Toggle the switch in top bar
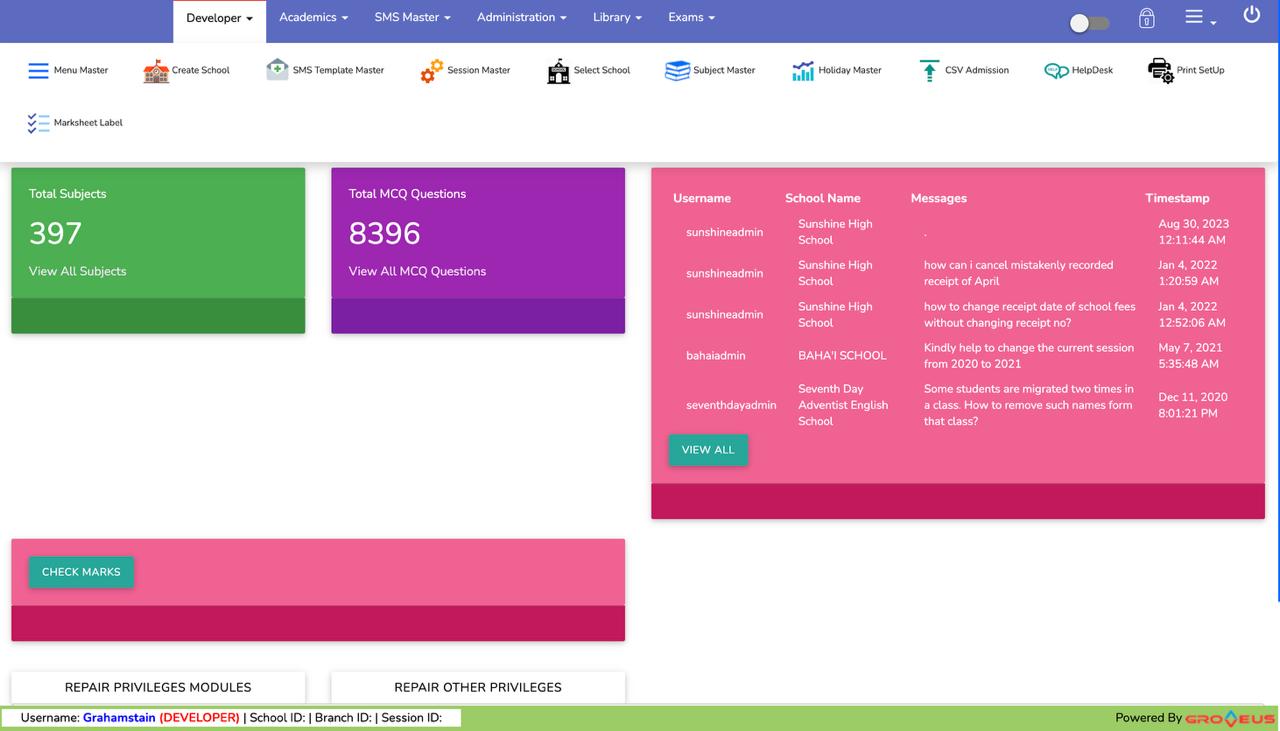This screenshot has width=1280, height=731. tap(1089, 23)
